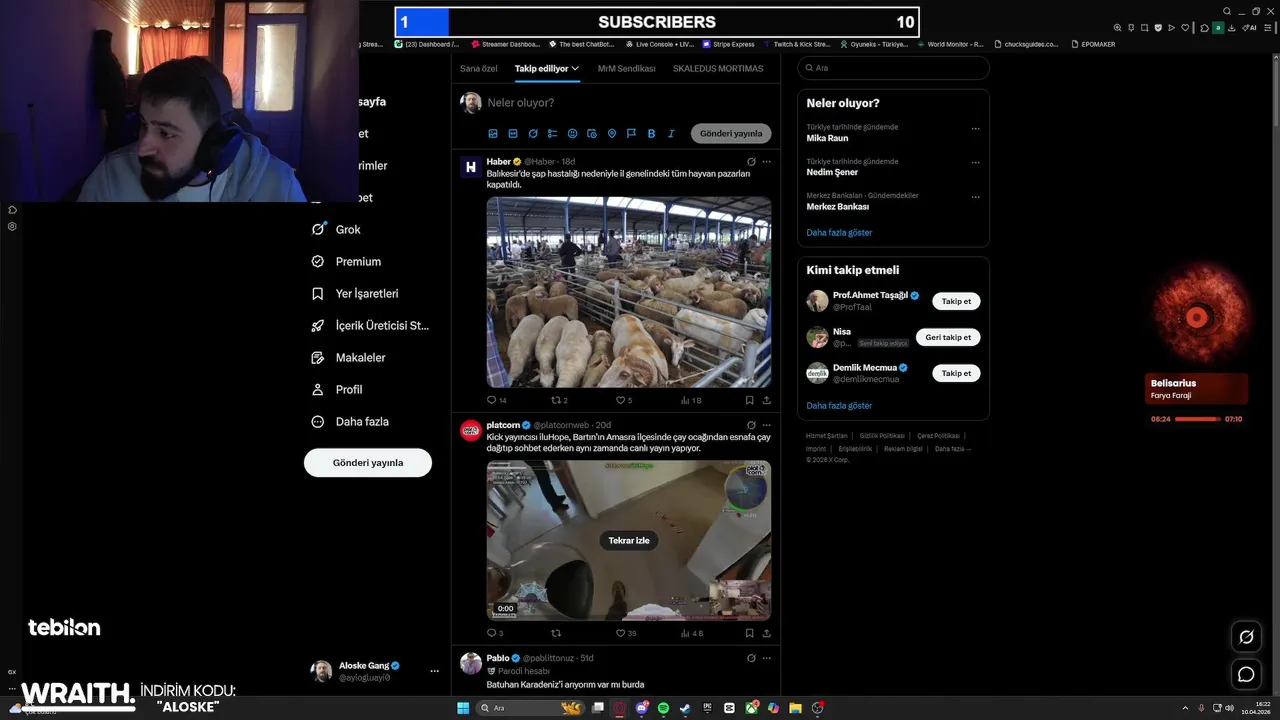The width and height of the screenshot is (1280, 720).
Task: Bookmark the Haber post
Action: click(x=749, y=400)
